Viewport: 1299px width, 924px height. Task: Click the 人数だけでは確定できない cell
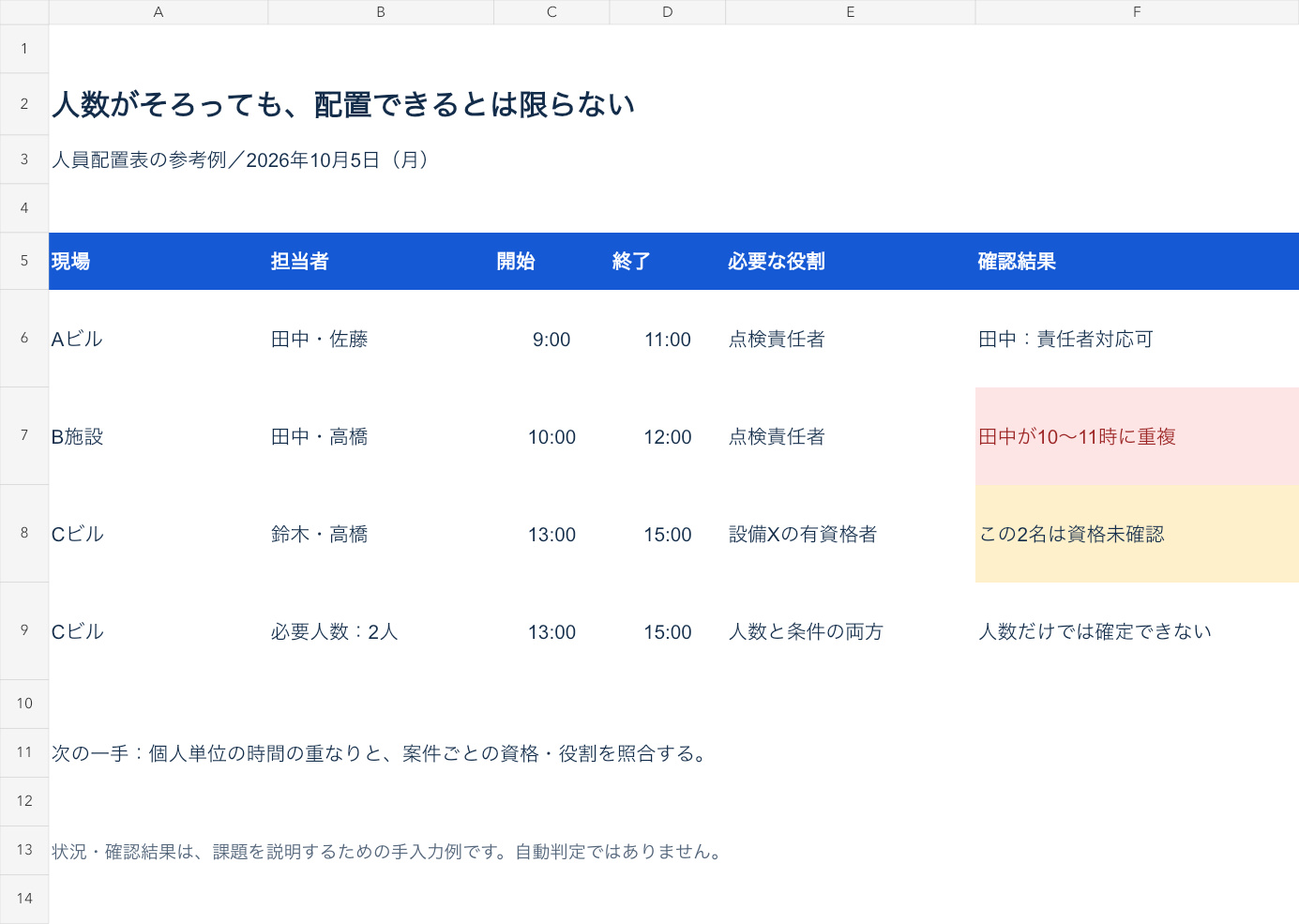click(1137, 631)
